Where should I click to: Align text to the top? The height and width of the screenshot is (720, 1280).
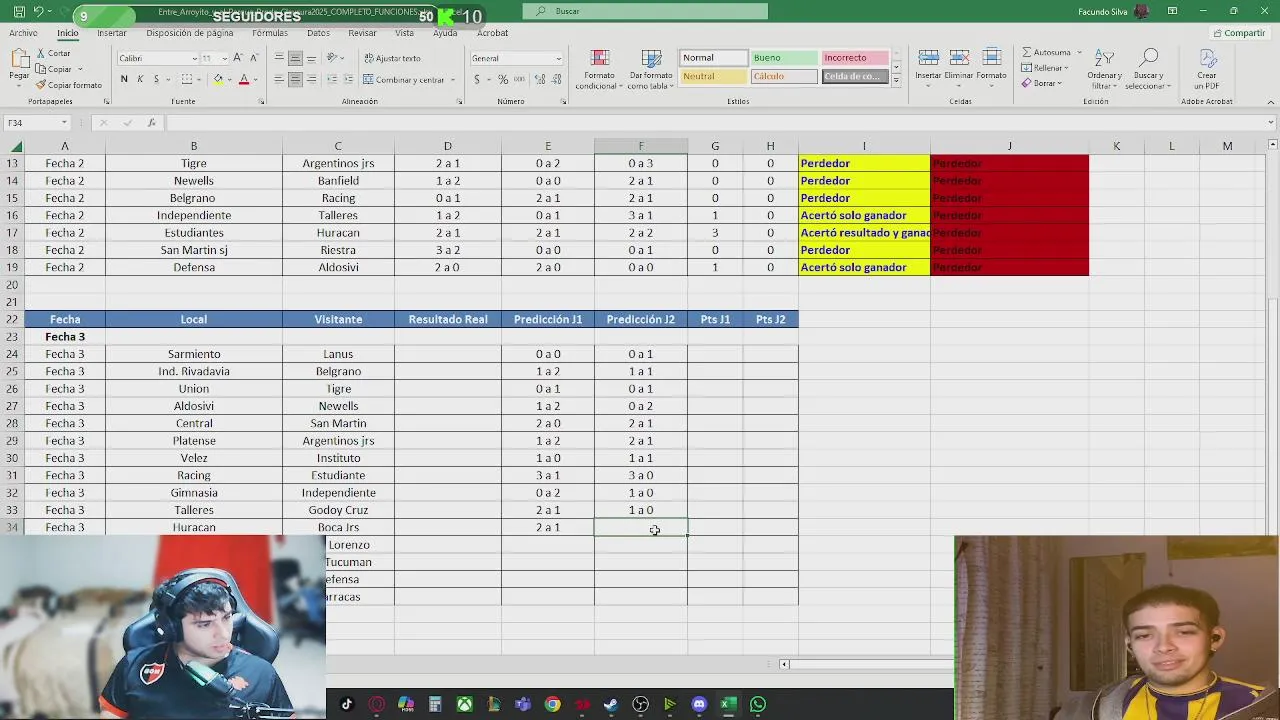tap(279, 58)
